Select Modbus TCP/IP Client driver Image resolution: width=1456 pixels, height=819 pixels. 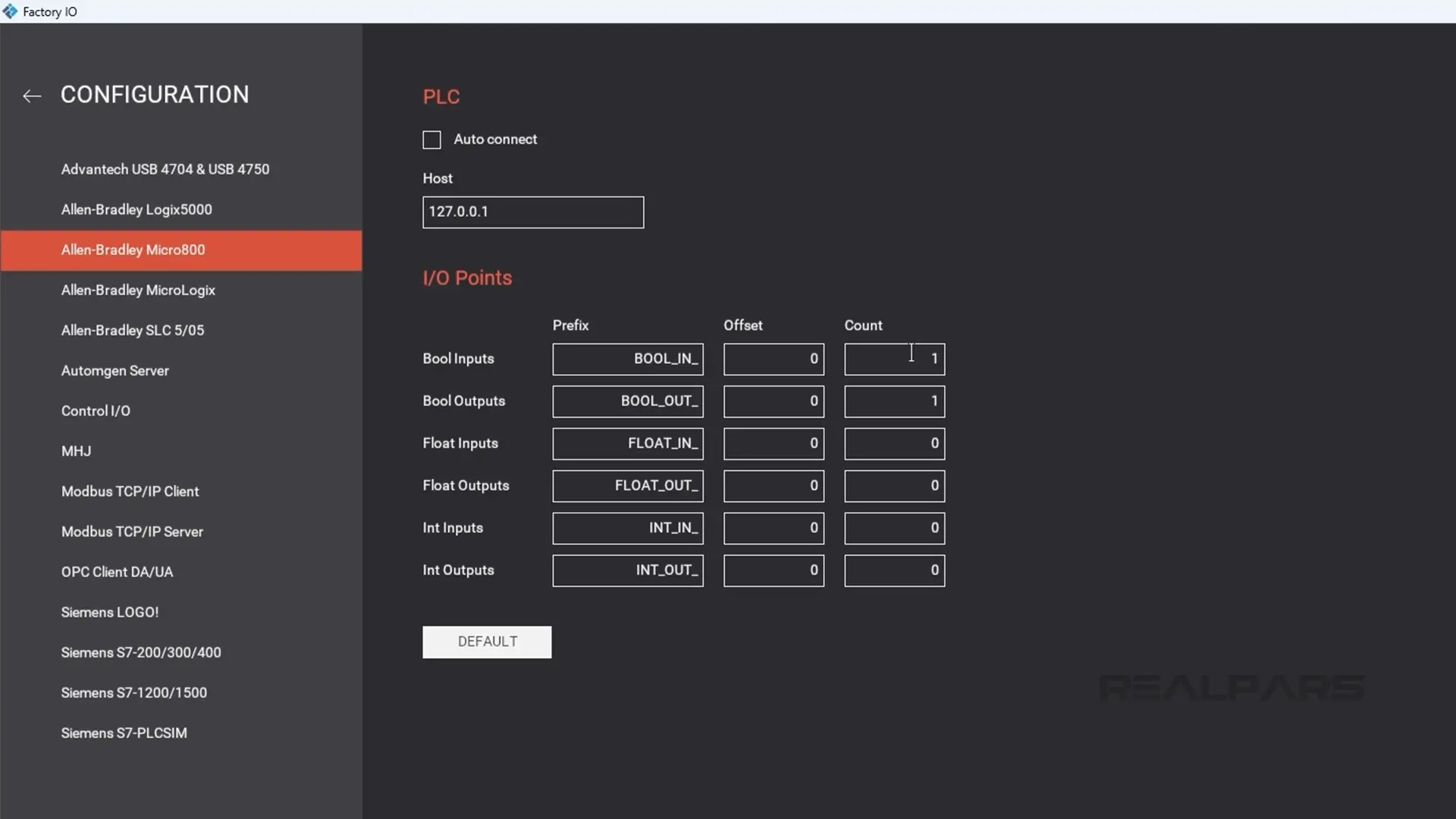pos(180,491)
